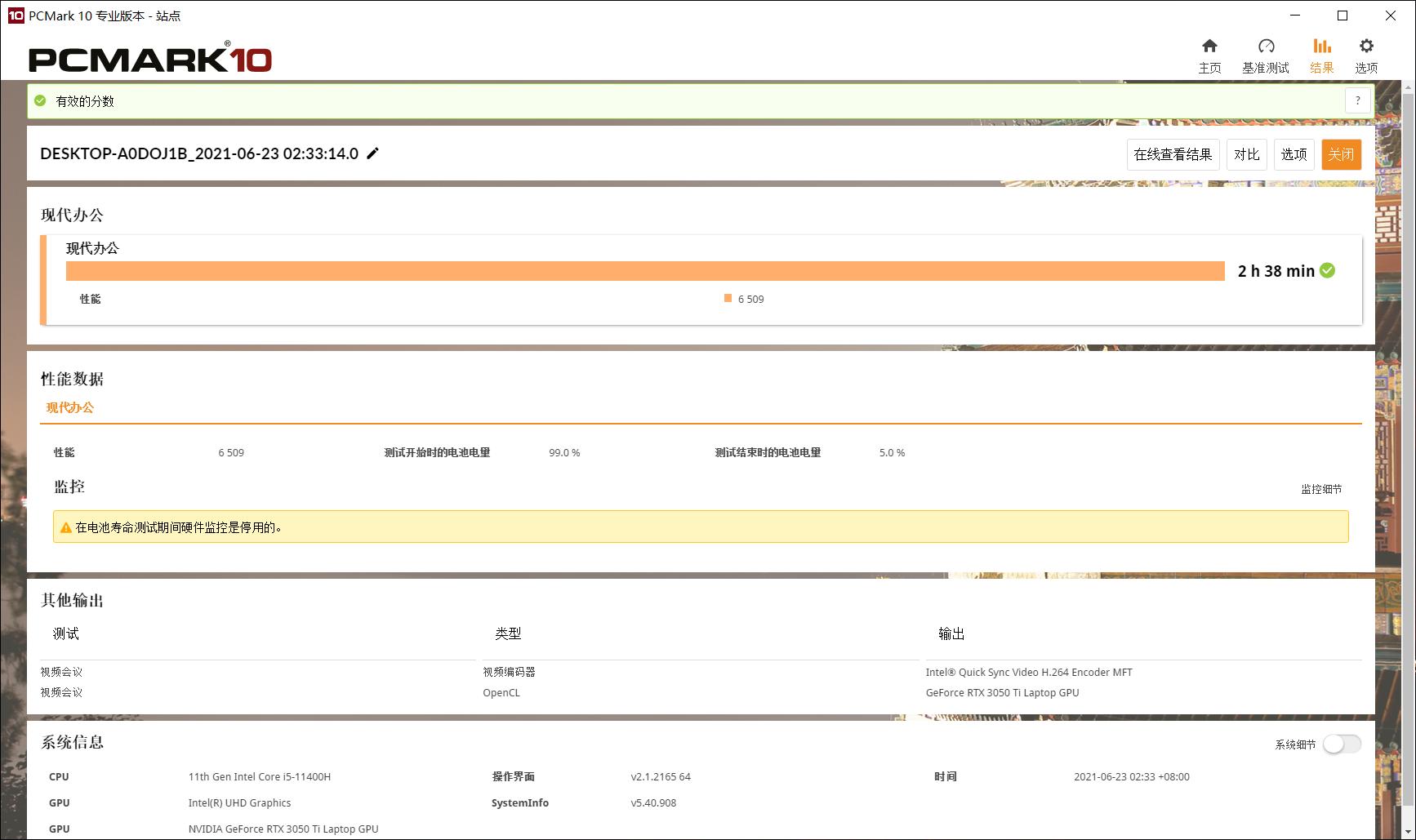Open results online via 在线查看结果

pos(1173,154)
